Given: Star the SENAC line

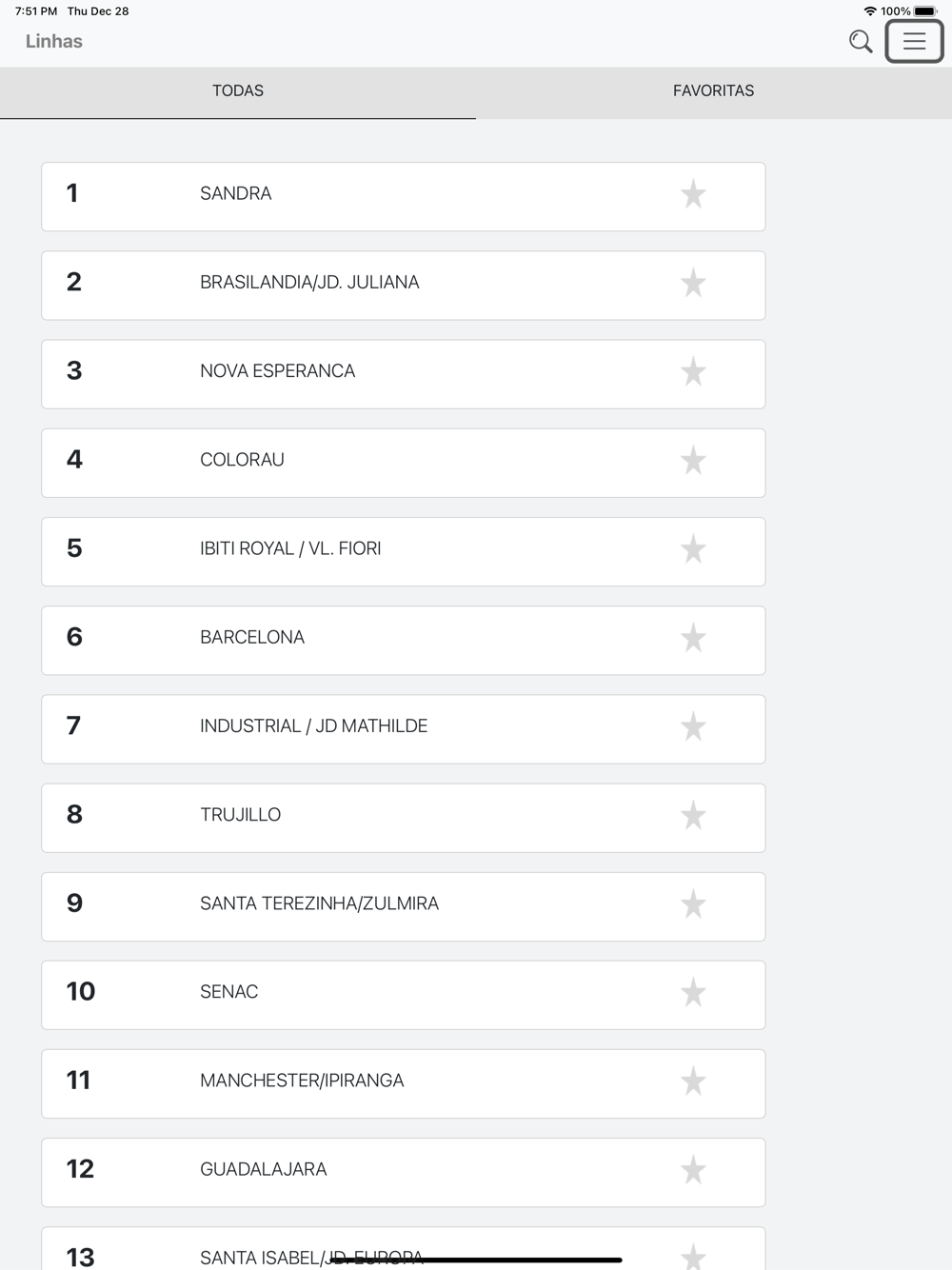Looking at the screenshot, I should 693,992.
